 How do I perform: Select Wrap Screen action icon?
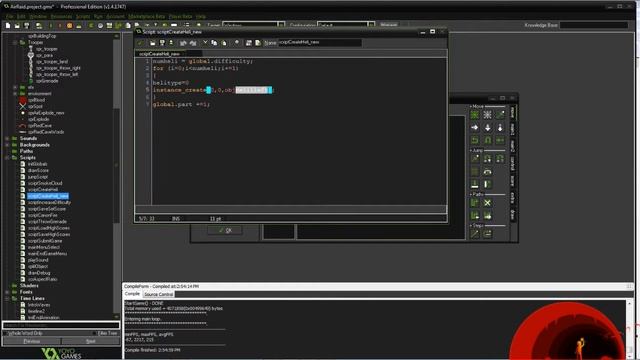pos(487,172)
